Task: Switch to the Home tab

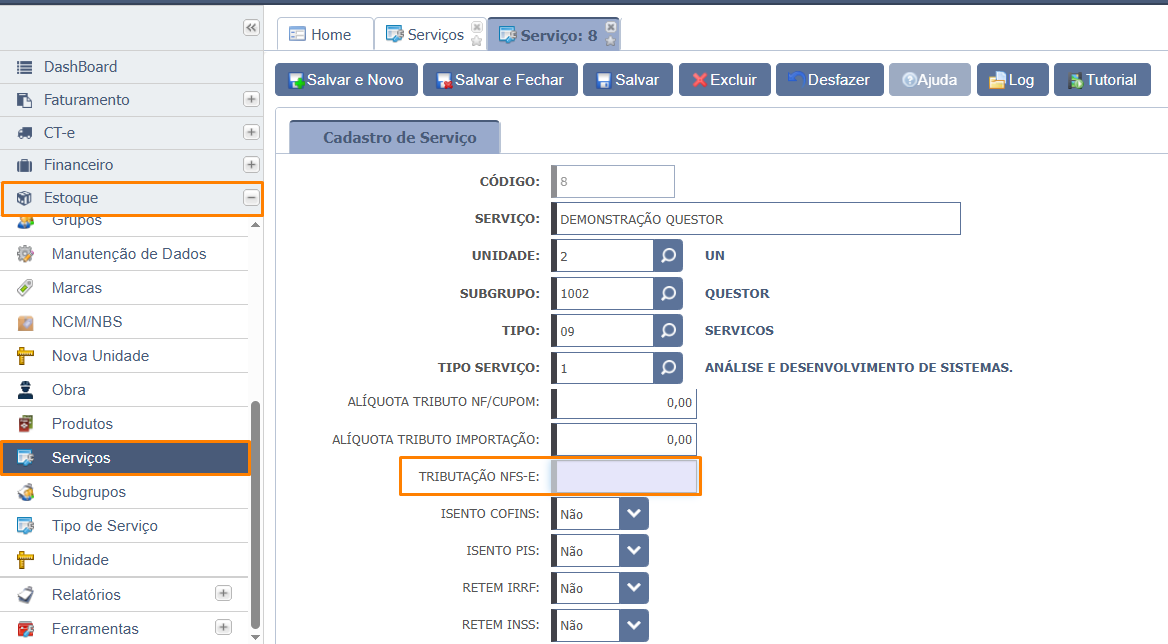Action: click(x=326, y=34)
